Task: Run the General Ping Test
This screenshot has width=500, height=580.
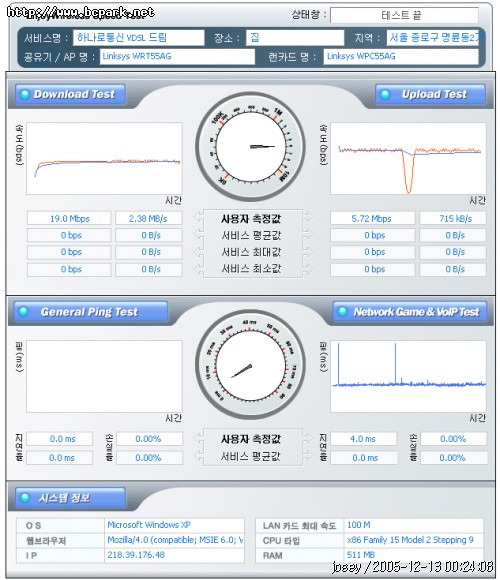Action: click(91, 311)
